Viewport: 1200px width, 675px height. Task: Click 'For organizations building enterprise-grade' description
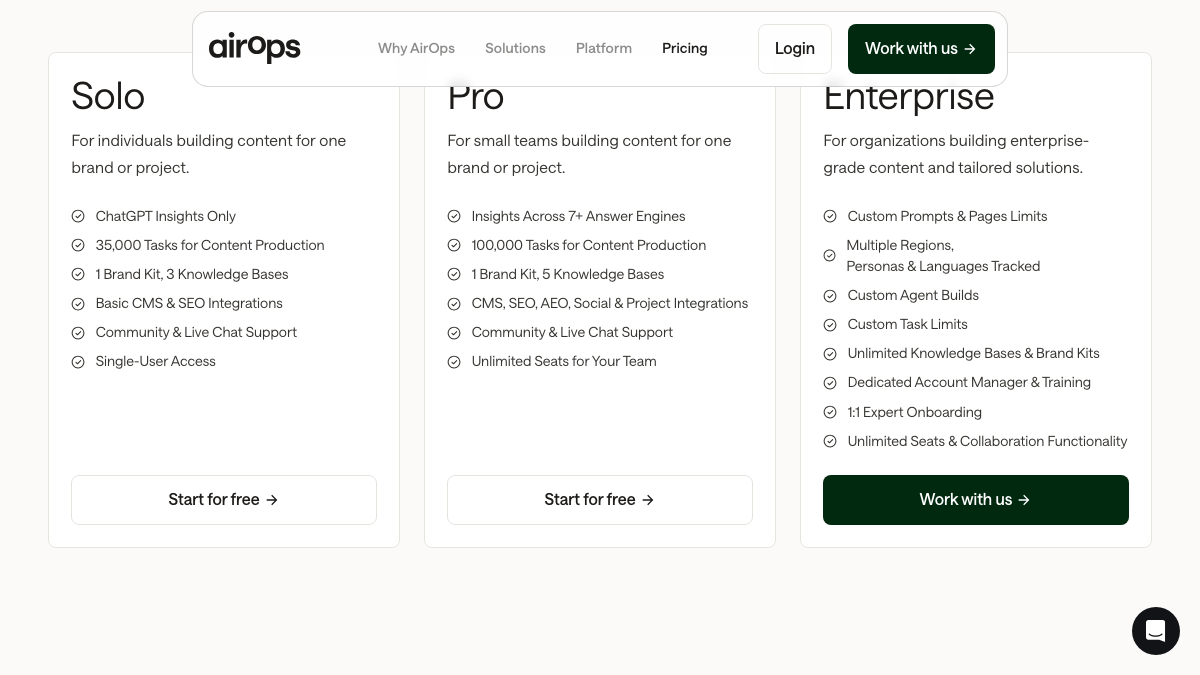(956, 154)
